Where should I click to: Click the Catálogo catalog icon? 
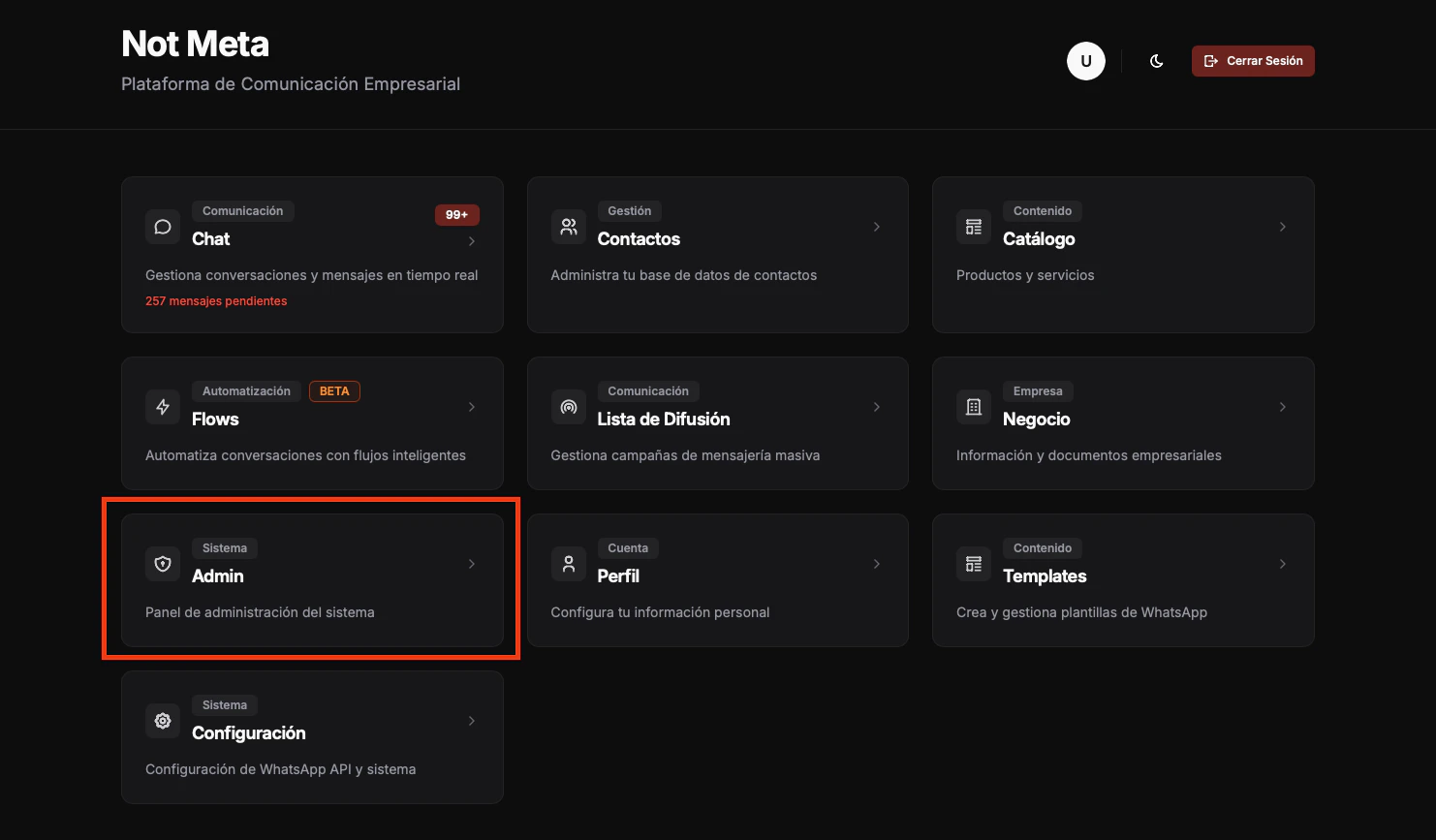[x=973, y=226]
